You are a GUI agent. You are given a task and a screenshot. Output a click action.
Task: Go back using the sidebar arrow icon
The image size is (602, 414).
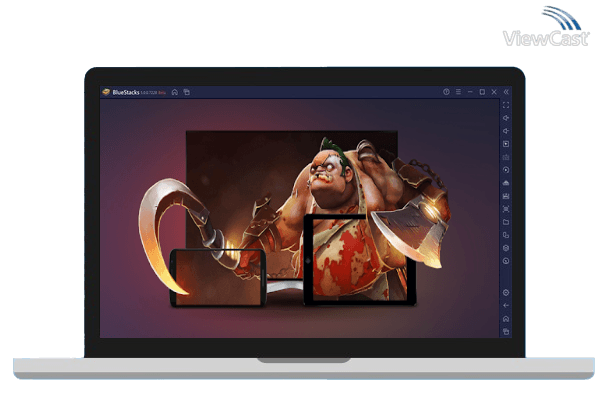coord(506,306)
